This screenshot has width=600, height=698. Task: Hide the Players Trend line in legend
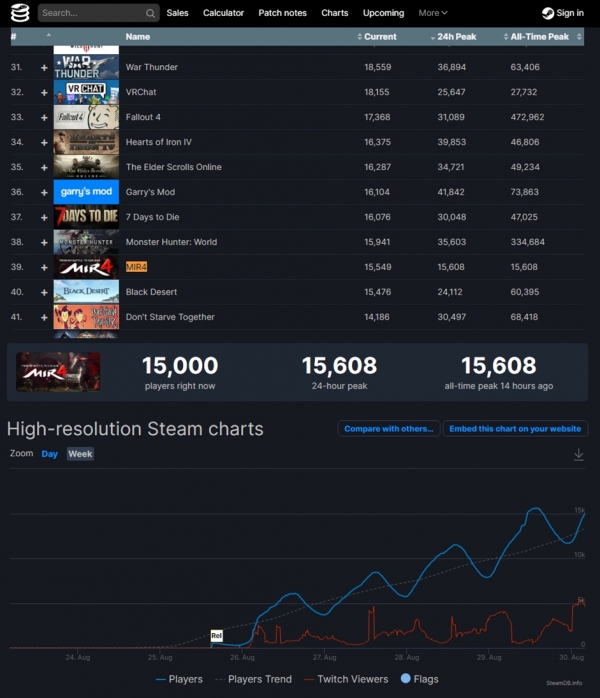(253, 679)
